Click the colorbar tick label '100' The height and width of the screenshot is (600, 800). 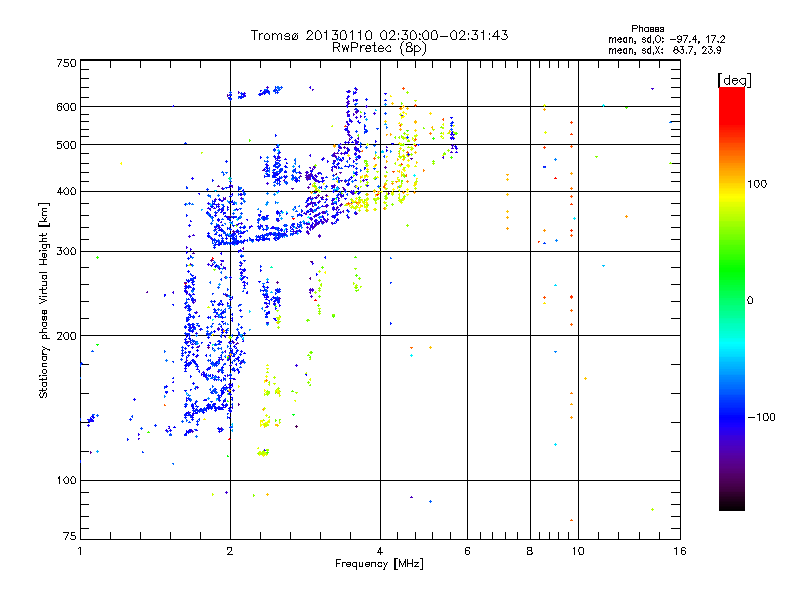757,184
